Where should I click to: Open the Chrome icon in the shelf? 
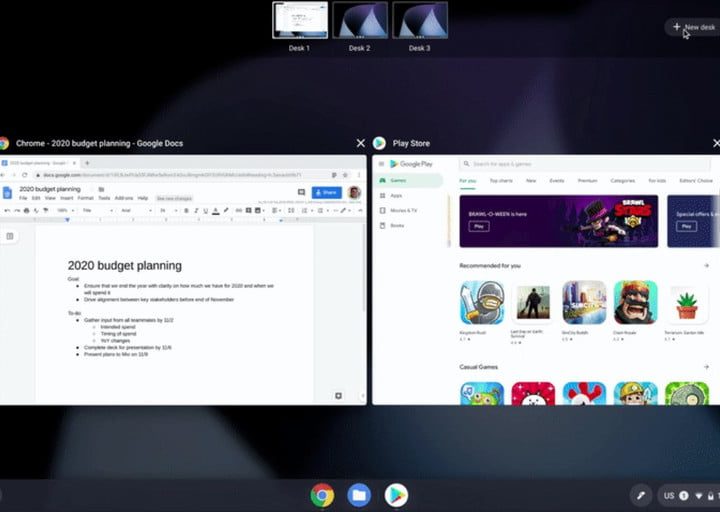coord(322,495)
